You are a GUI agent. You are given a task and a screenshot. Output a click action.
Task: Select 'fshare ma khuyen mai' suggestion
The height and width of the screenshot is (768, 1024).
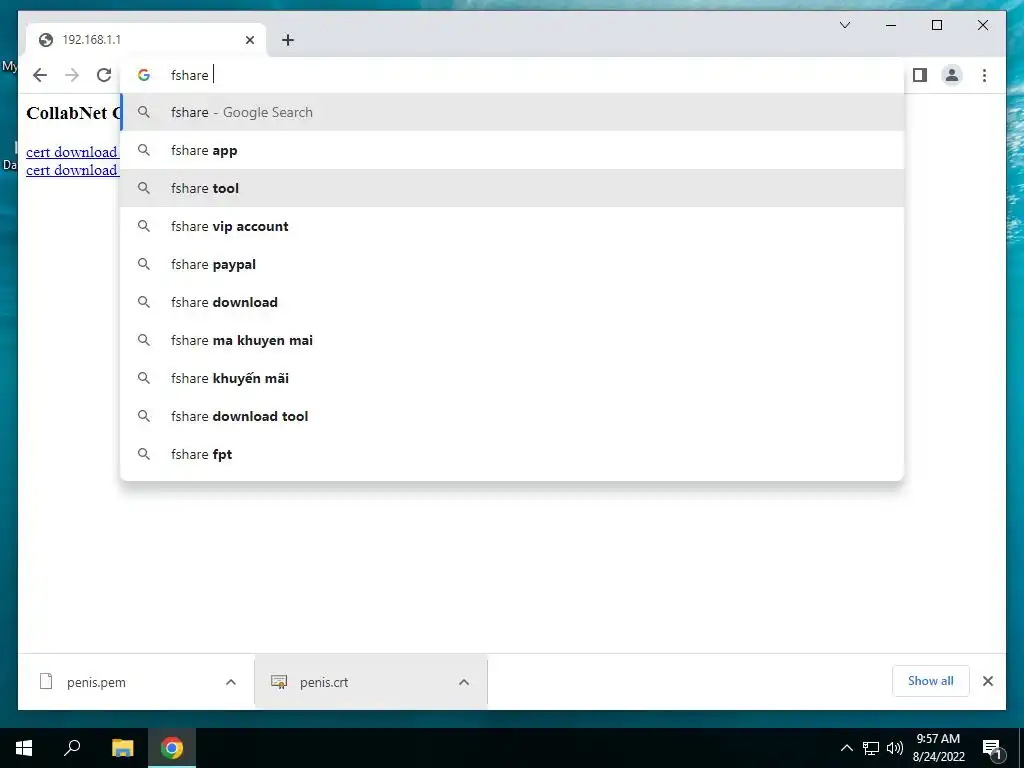(512, 340)
